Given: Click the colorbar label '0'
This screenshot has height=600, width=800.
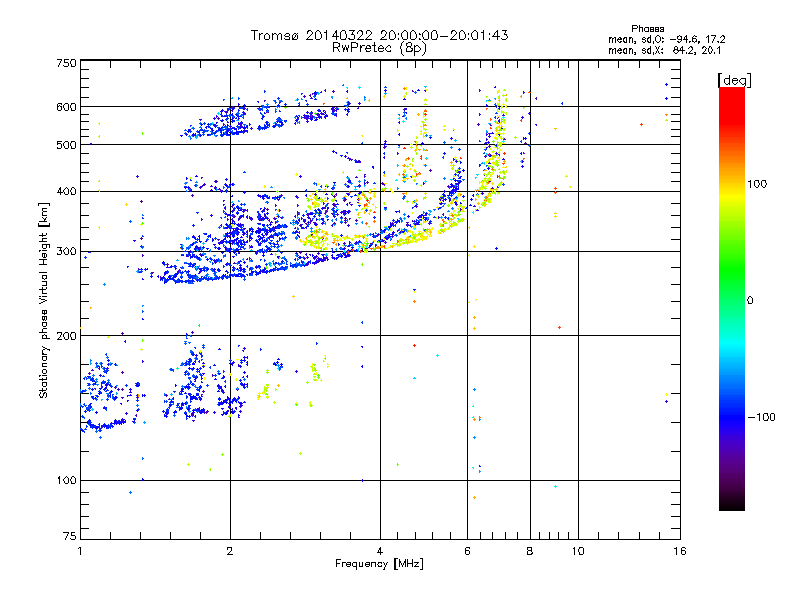Looking at the screenshot, I should point(750,300).
